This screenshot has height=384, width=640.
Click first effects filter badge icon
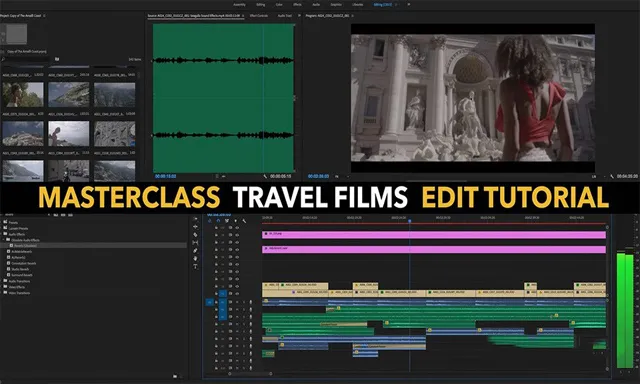(x=56, y=215)
